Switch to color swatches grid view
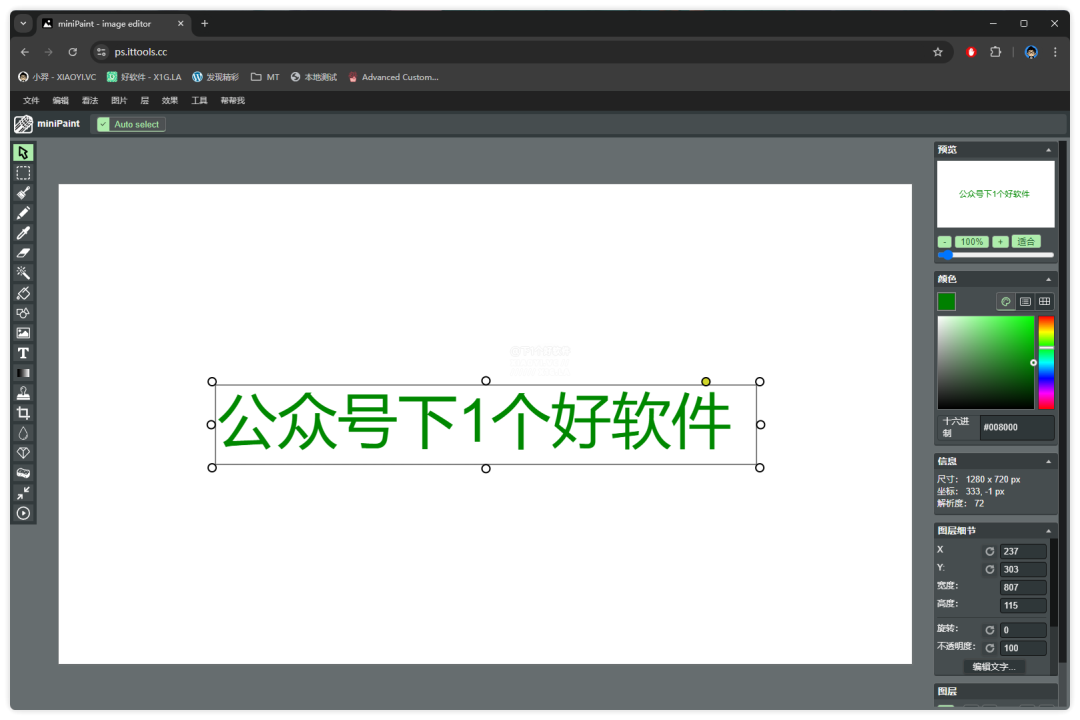This screenshot has width=1080, height=720. pyautogui.click(x=1044, y=301)
